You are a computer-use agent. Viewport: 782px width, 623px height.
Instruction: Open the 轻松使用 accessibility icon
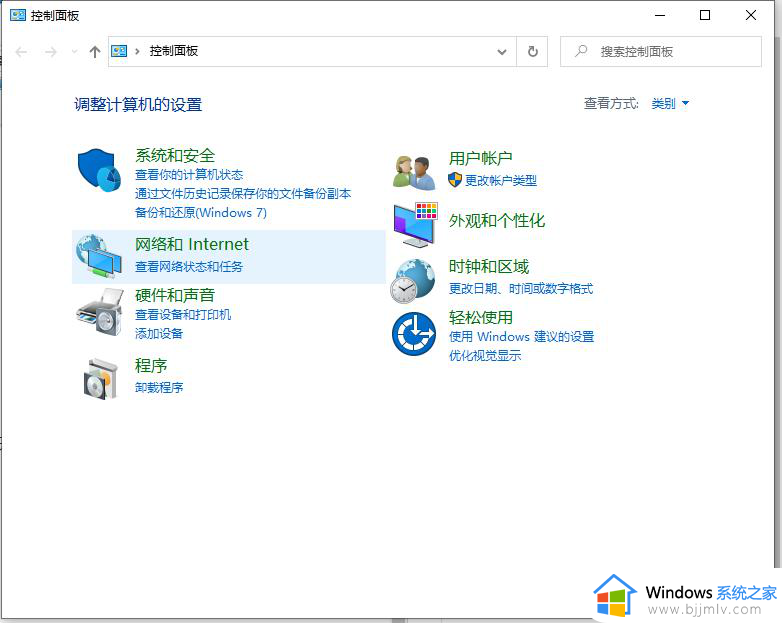413,334
